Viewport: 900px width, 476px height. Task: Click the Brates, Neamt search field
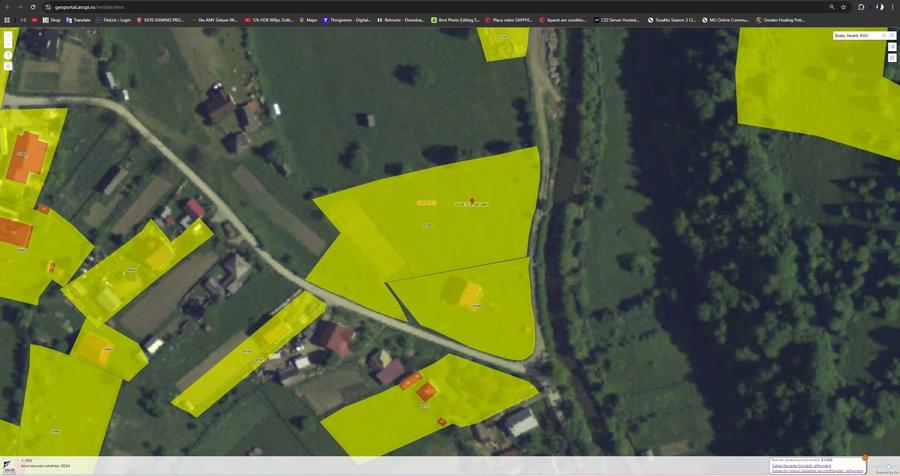pyautogui.click(x=856, y=36)
